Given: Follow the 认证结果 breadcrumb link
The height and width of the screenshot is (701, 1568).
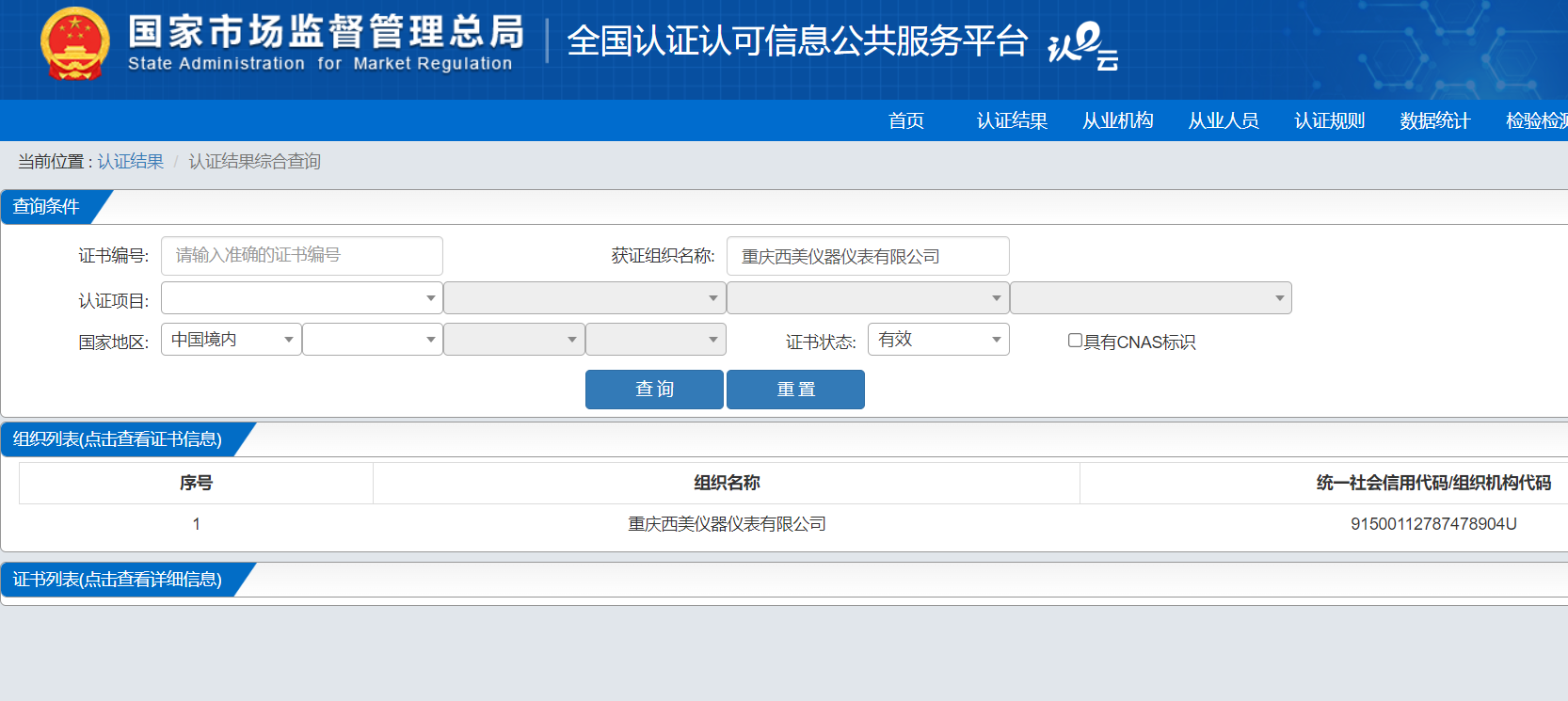Looking at the screenshot, I should [131, 162].
